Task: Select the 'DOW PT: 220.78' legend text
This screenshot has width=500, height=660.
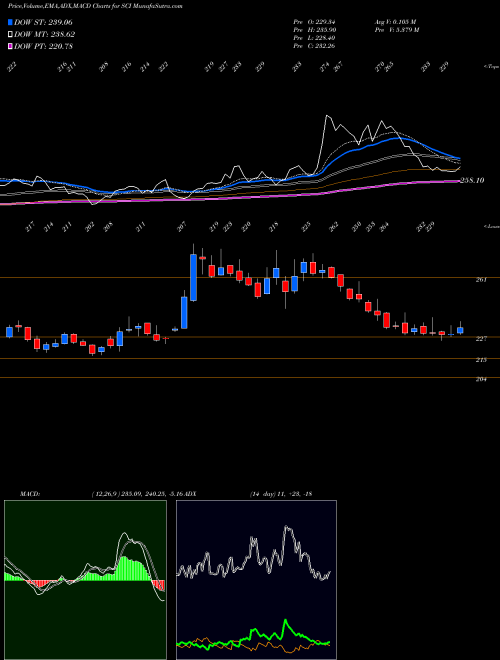Action: point(43,46)
